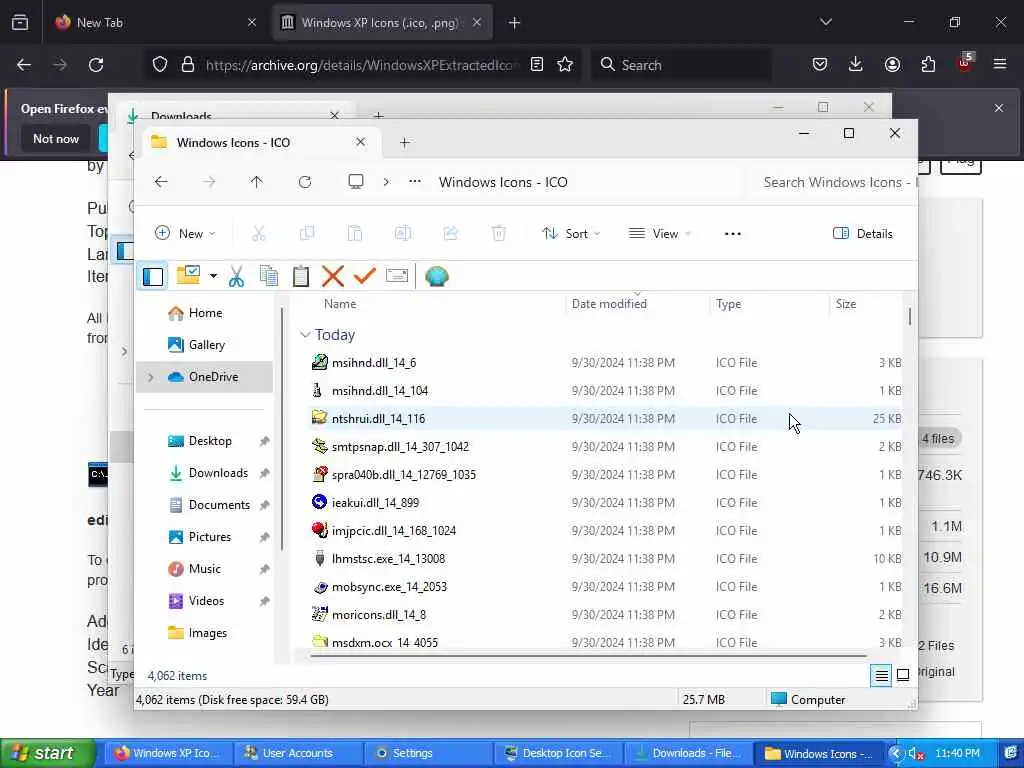Open Home in the navigation pane

click(205, 313)
